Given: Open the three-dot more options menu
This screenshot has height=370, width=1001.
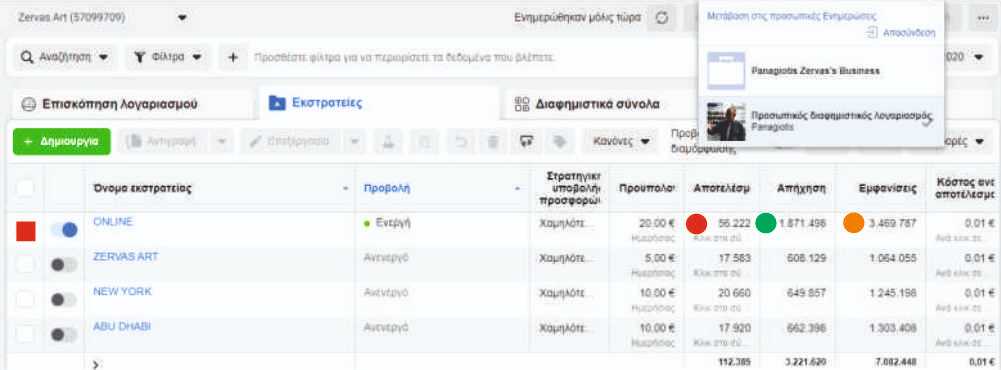Looking at the screenshot, I should 983,18.
